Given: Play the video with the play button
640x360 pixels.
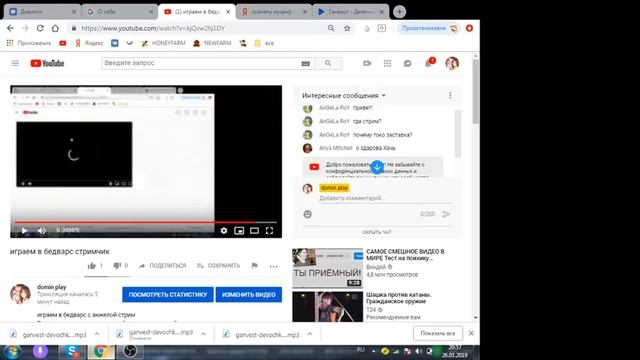Looking at the screenshot, I should pos(24,231).
